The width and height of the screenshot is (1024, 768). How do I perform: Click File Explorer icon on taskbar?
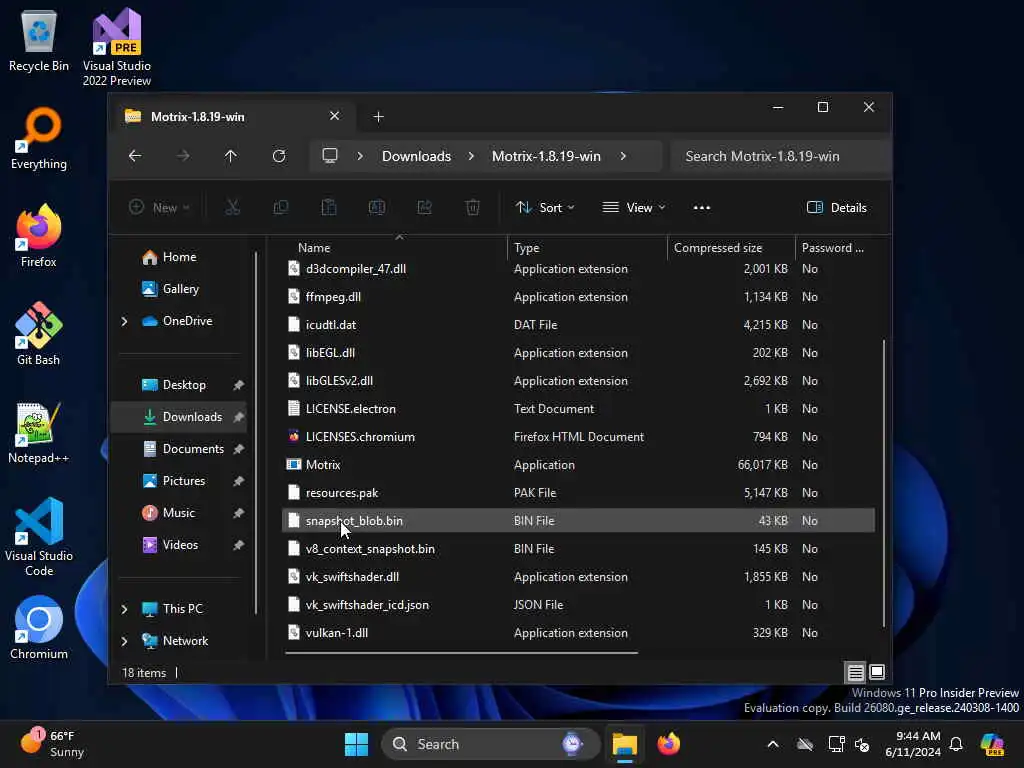pyautogui.click(x=624, y=744)
